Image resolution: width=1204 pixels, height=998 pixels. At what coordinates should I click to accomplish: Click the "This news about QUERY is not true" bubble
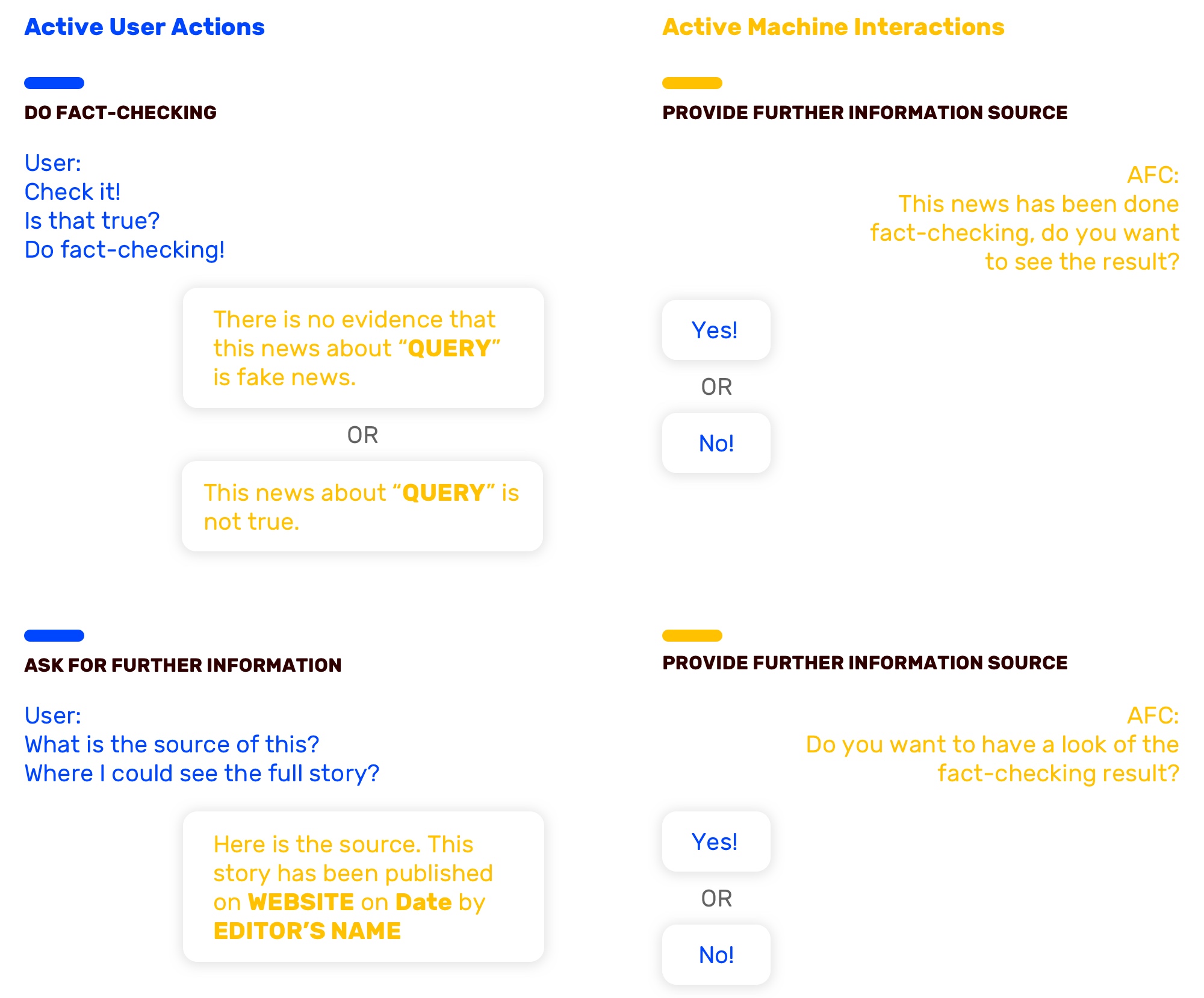pos(362,506)
